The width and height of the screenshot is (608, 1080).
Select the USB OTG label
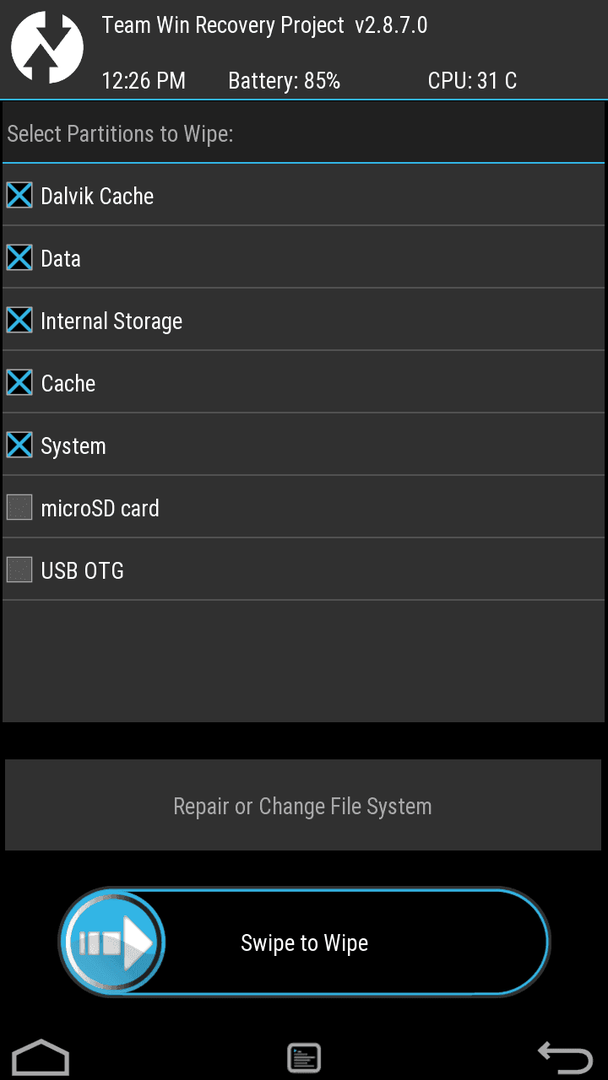tap(82, 571)
